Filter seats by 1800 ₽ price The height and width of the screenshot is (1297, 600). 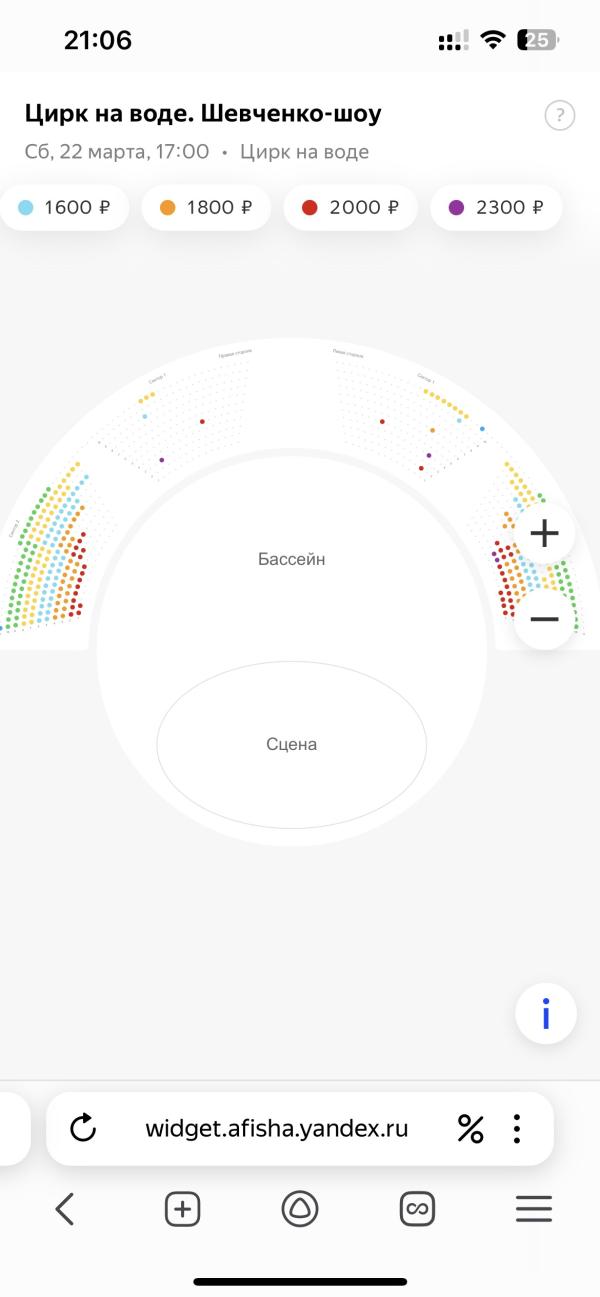coord(207,208)
